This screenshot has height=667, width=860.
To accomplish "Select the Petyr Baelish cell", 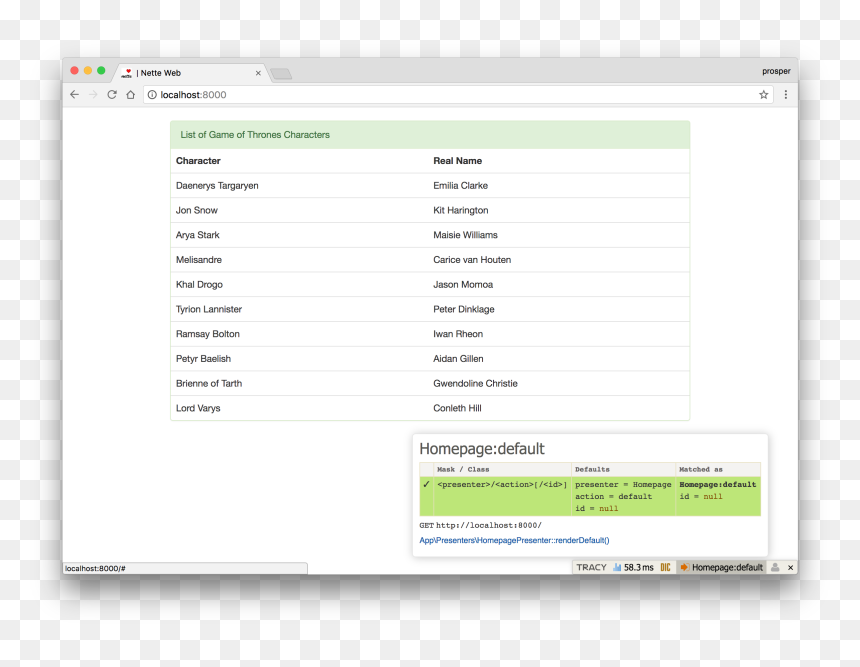I will point(299,358).
